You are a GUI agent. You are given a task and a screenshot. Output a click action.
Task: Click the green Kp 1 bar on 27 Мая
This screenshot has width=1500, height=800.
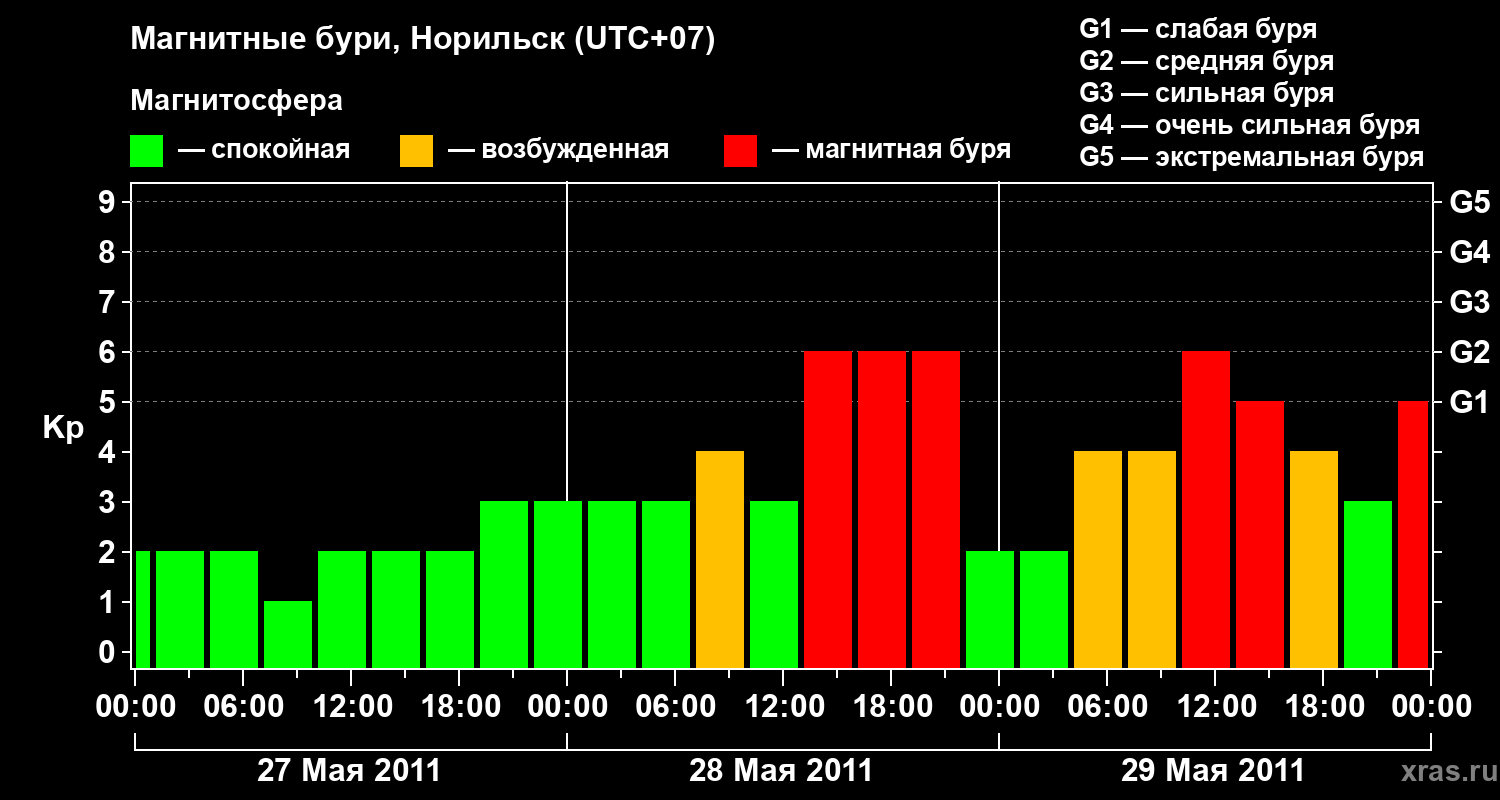[288, 634]
